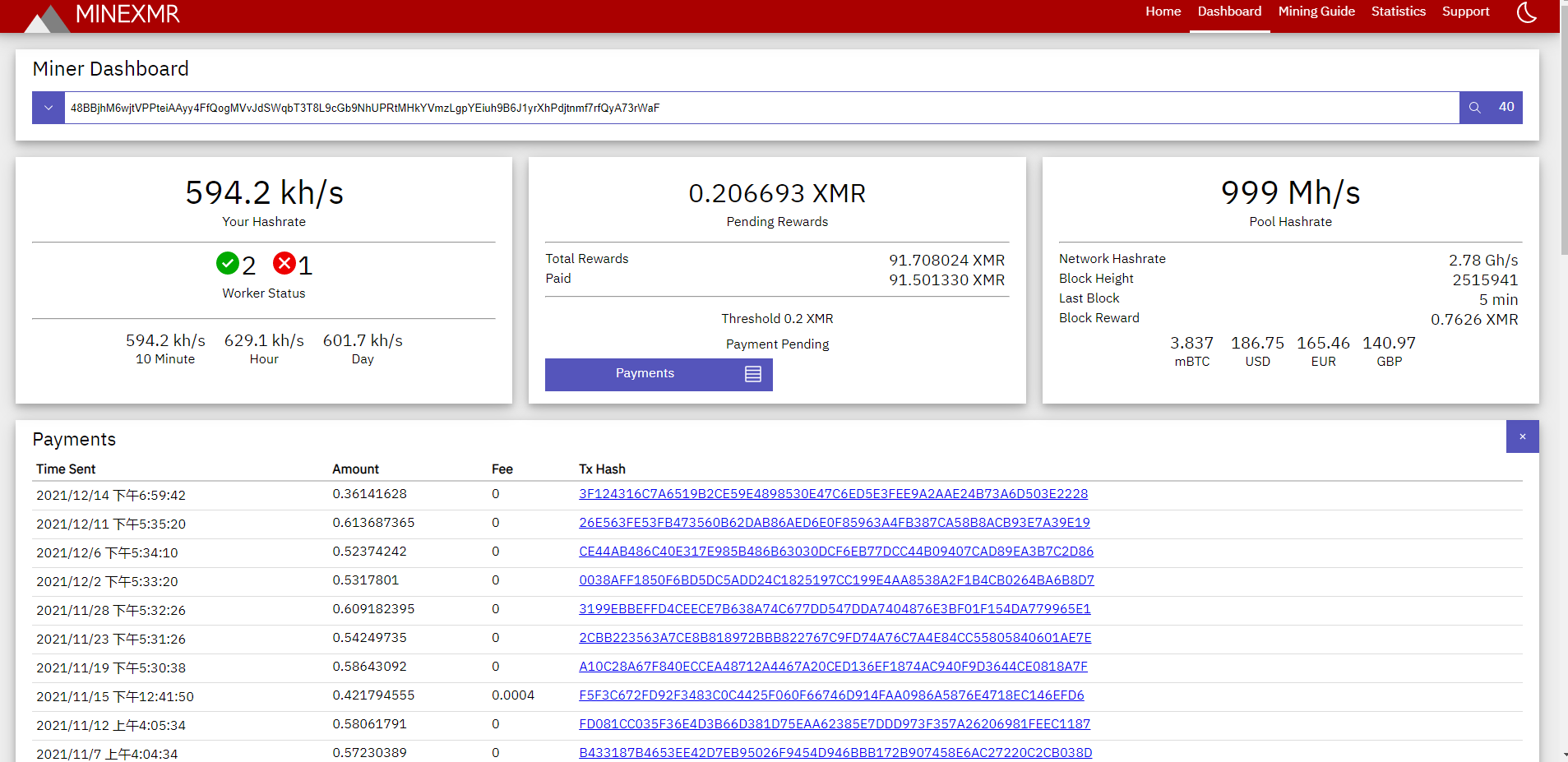
Task: Click the 594.2 kh/s Your Hashrate value
Action: pyautogui.click(x=264, y=193)
